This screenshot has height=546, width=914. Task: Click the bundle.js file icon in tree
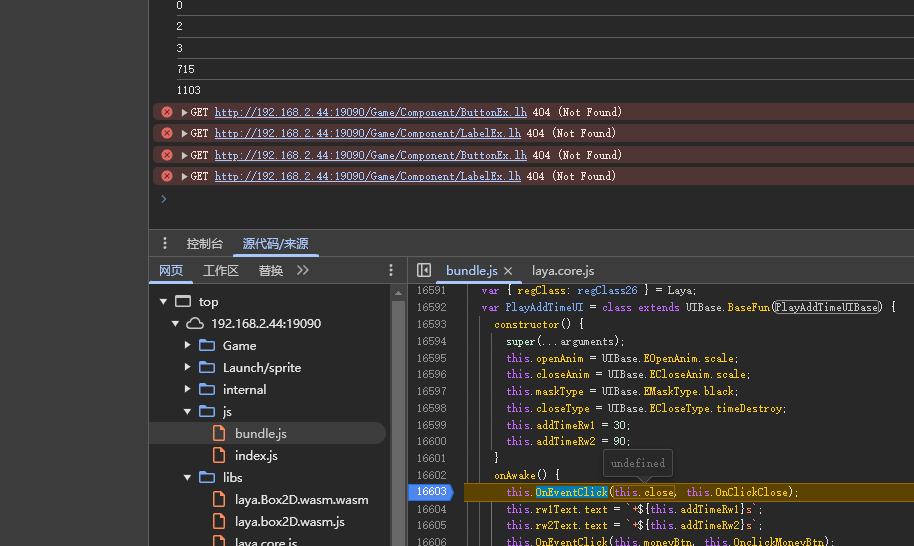(221, 433)
